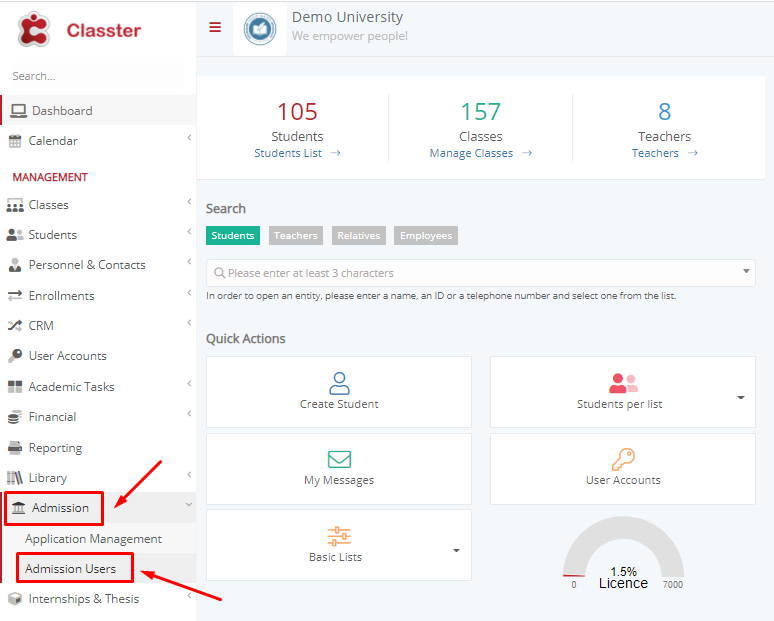Screen dimensions: 774x621
Task: Open the blue Teachers link
Action: pos(655,153)
